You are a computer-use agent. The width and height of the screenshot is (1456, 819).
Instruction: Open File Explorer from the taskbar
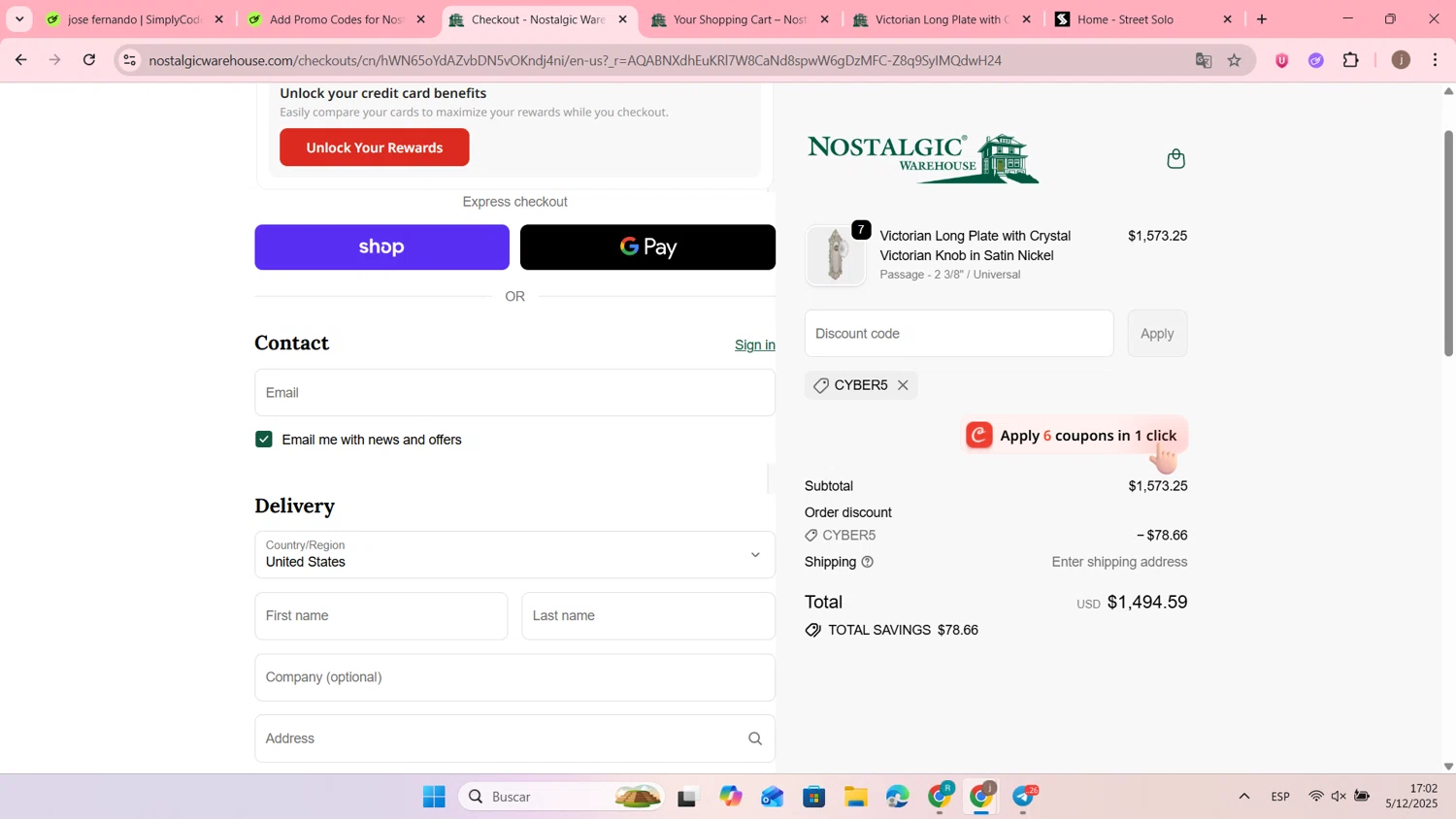click(855, 797)
